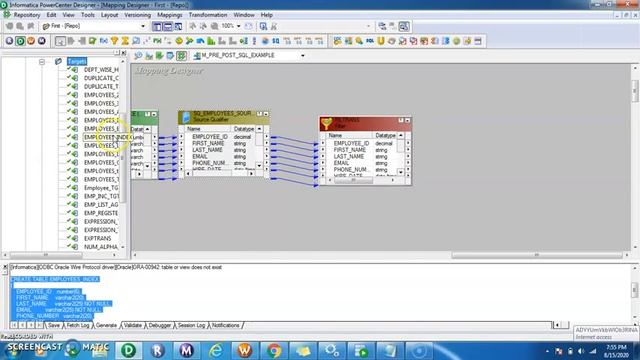Close the navigator panel with X

(x=124, y=53)
